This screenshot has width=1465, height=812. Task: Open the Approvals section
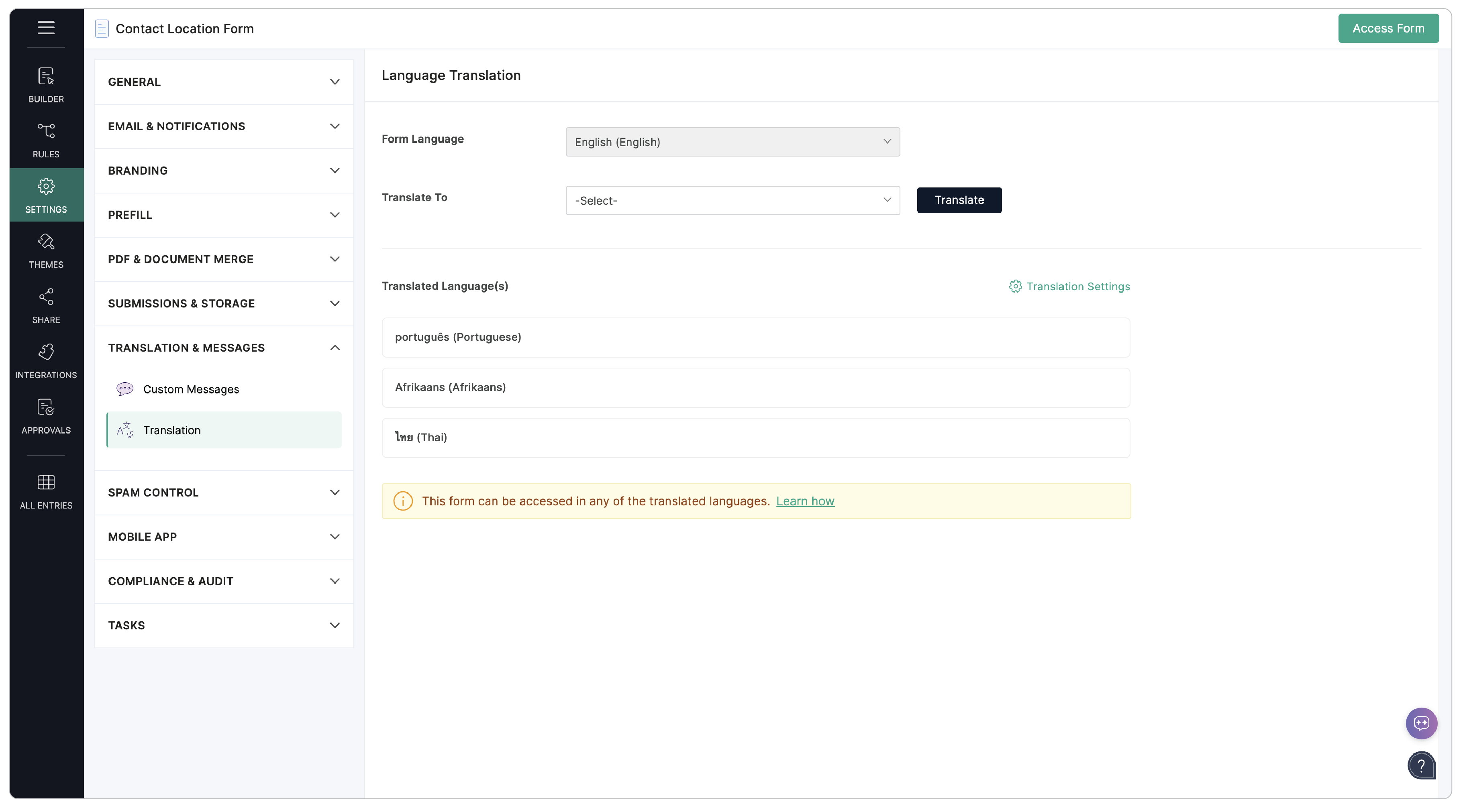point(45,416)
